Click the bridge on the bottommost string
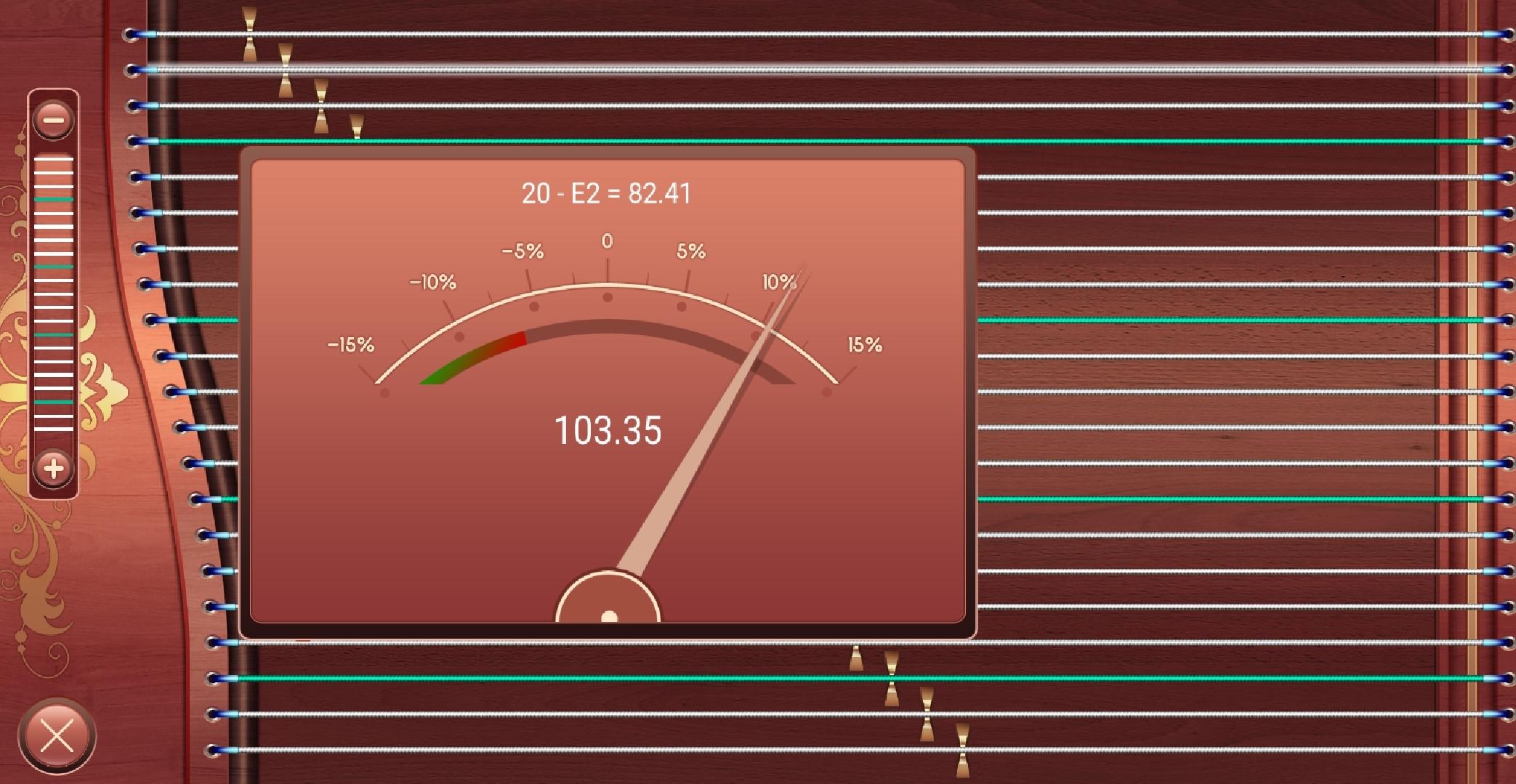 pyautogui.click(x=963, y=750)
